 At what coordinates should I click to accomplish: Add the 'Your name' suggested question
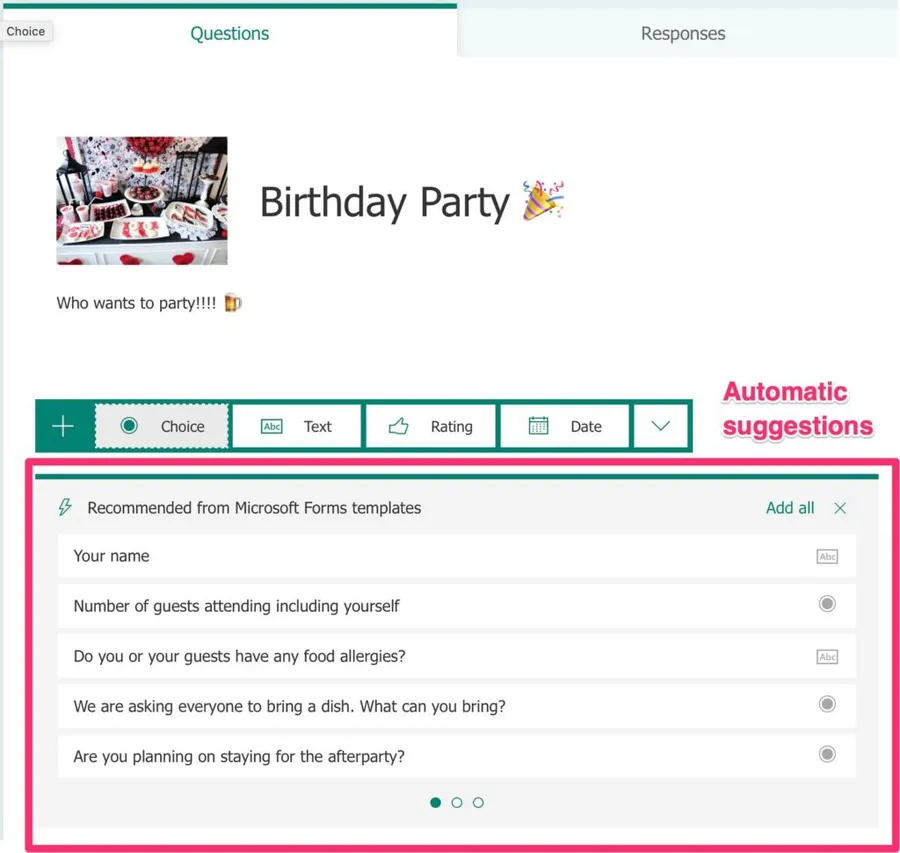tap(111, 556)
